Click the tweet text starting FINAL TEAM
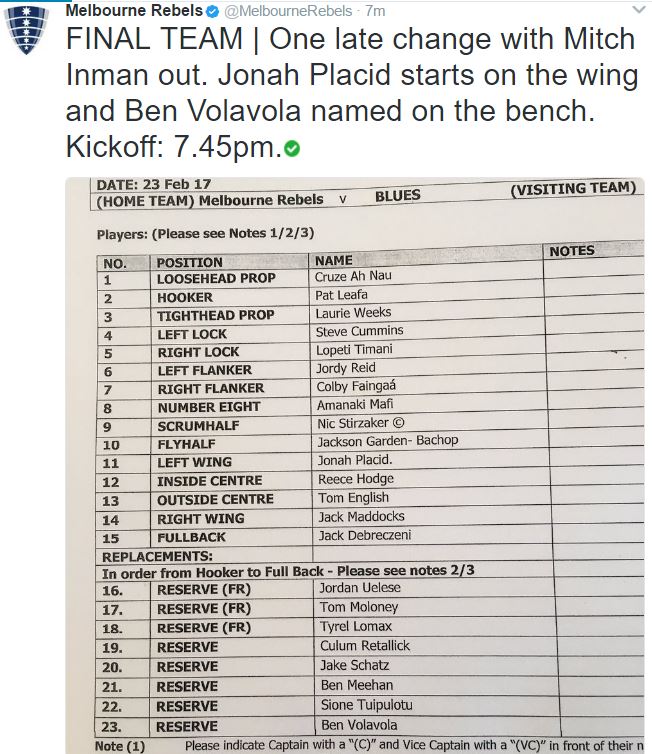652x754 pixels. tap(352, 92)
